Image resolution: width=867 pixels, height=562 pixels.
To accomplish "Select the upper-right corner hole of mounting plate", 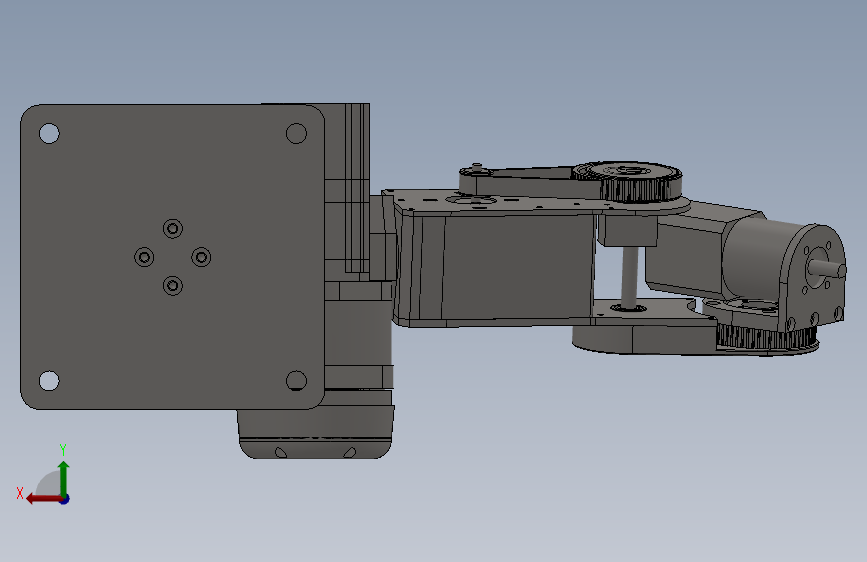I will pos(296,133).
